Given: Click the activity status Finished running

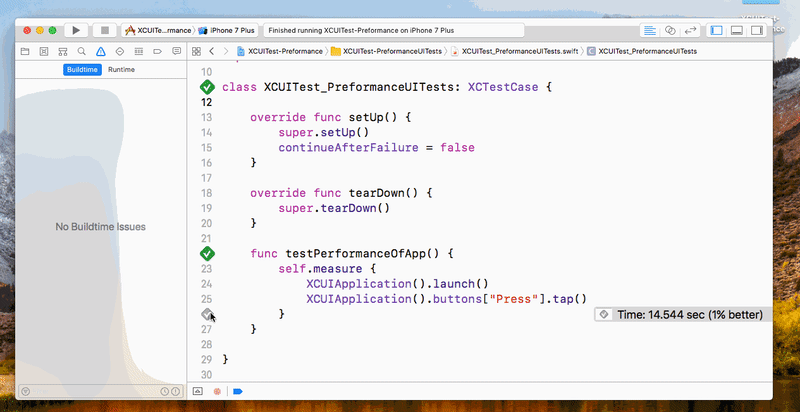Looking at the screenshot, I should pos(393,31).
